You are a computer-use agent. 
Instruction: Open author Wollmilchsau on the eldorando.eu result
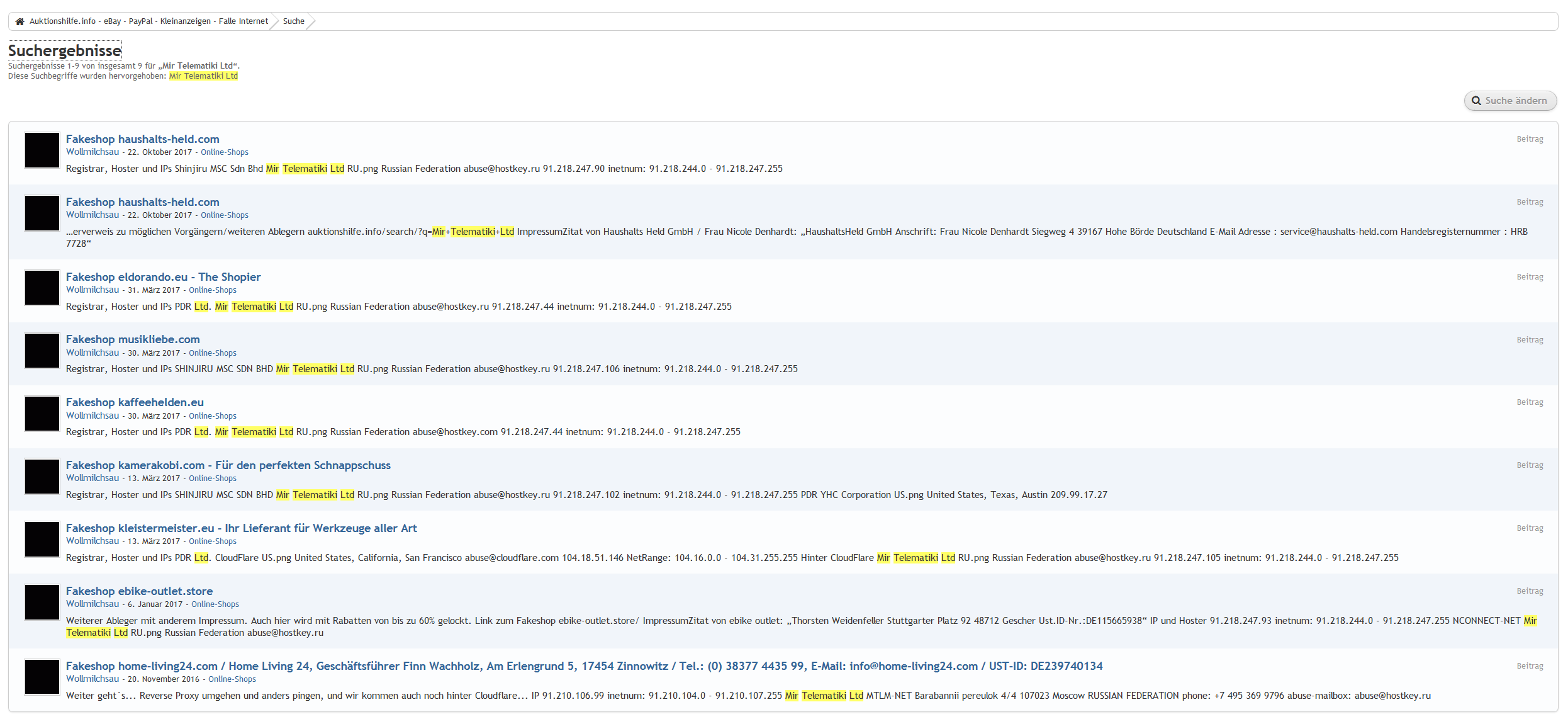pos(92,290)
